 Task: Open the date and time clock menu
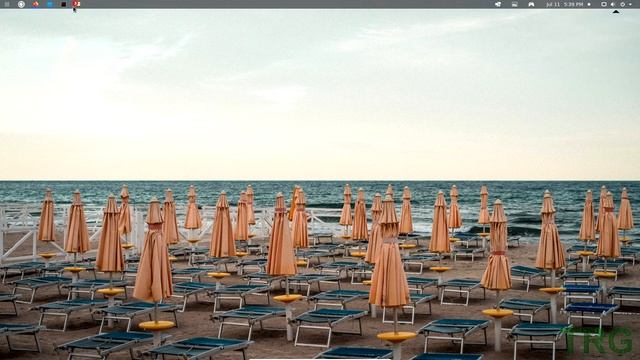[564, 4]
